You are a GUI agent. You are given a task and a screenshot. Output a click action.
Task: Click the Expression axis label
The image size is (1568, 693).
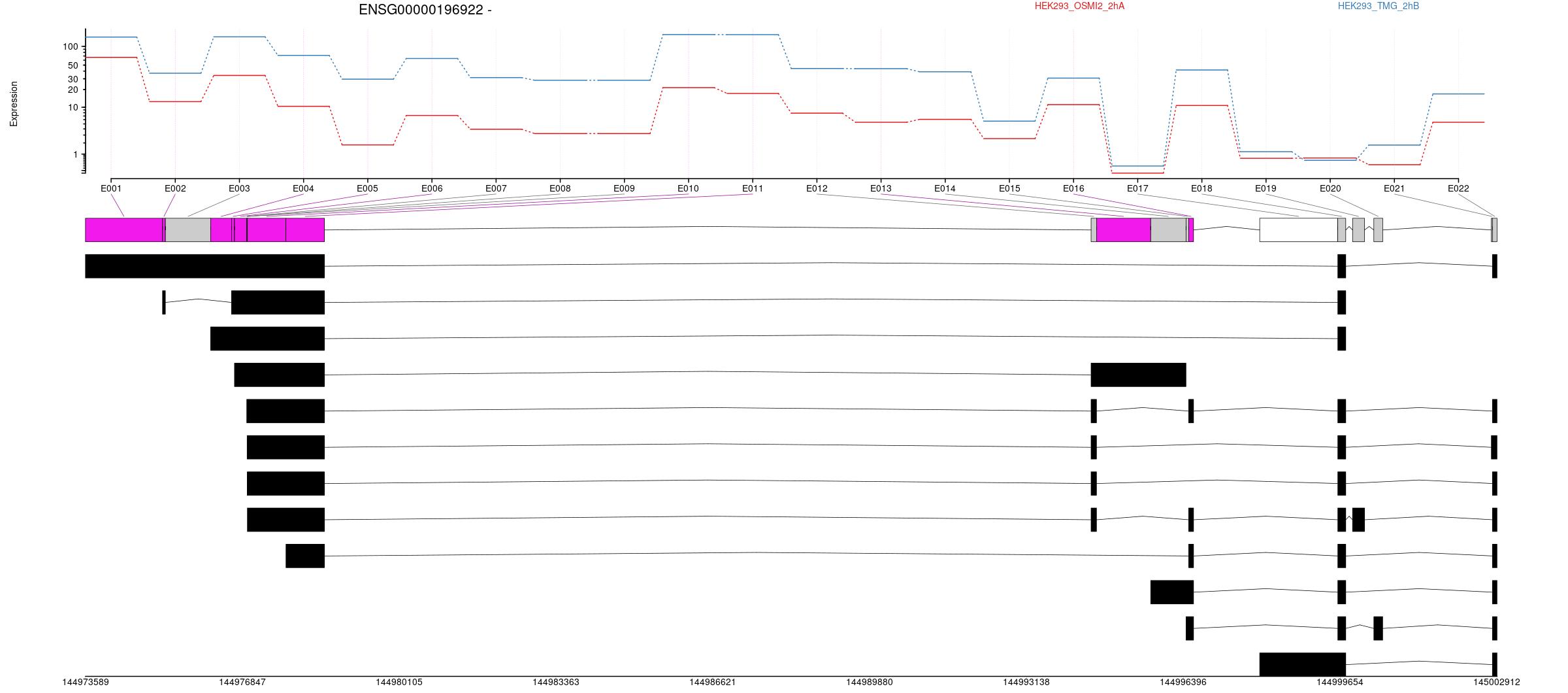click(14, 104)
